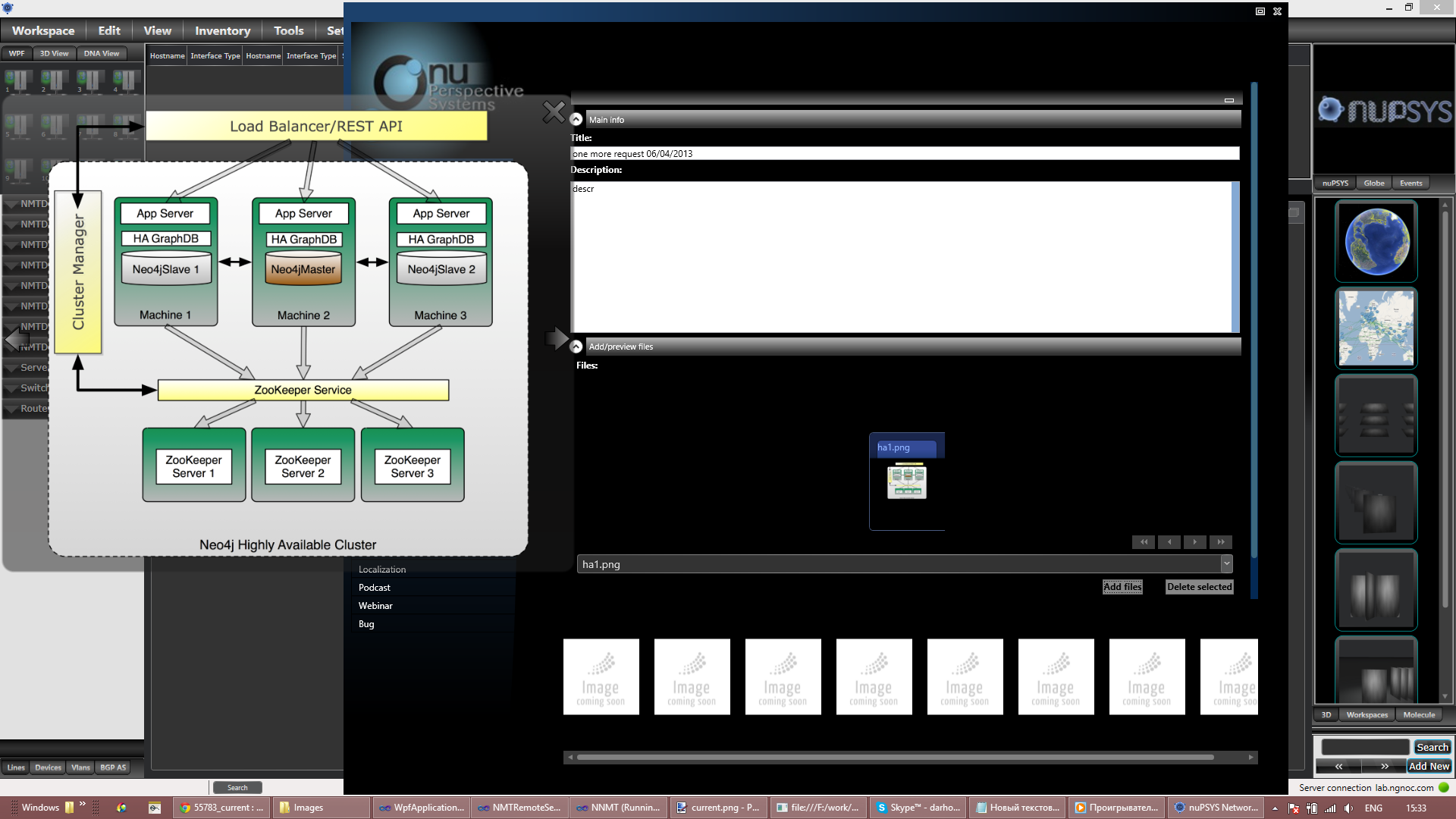The image size is (1456, 819).
Task: Click the Title text field
Action: click(904, 154)
